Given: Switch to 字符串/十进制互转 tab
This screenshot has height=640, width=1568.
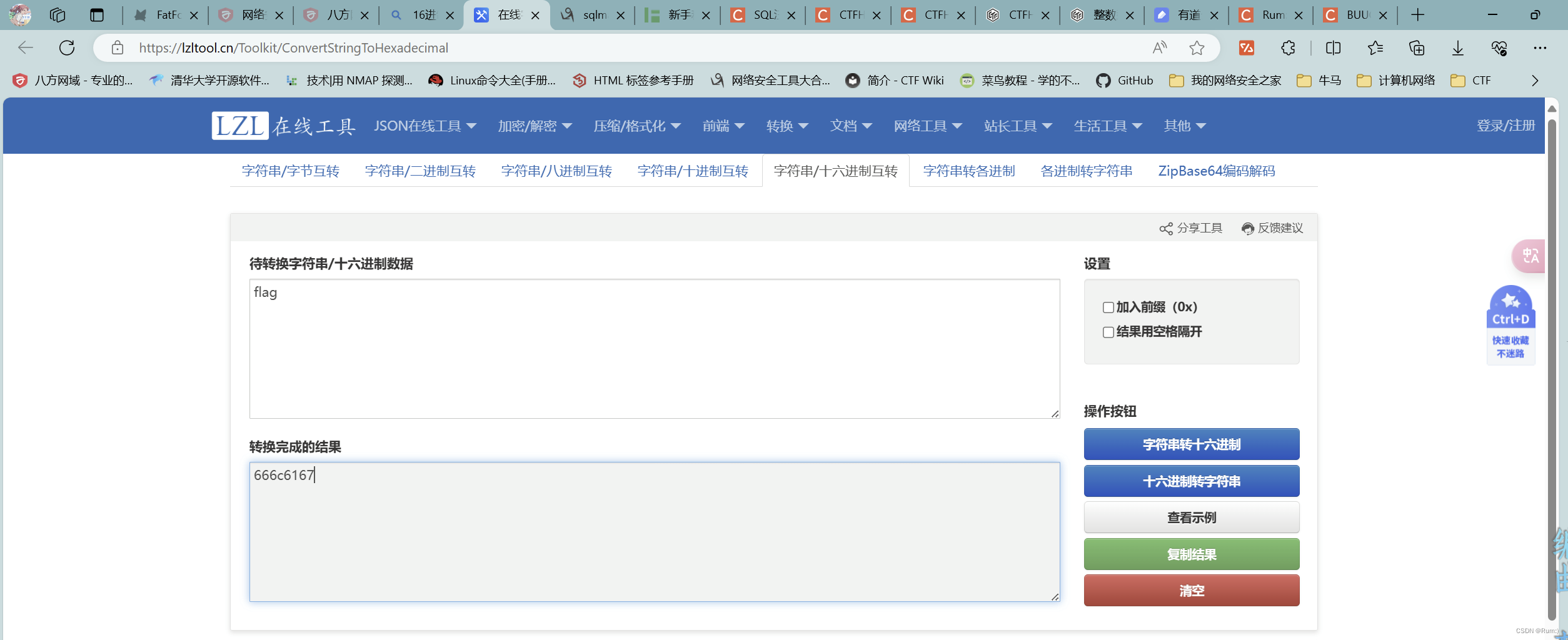Looking at the screenshot, I should 693,171.
